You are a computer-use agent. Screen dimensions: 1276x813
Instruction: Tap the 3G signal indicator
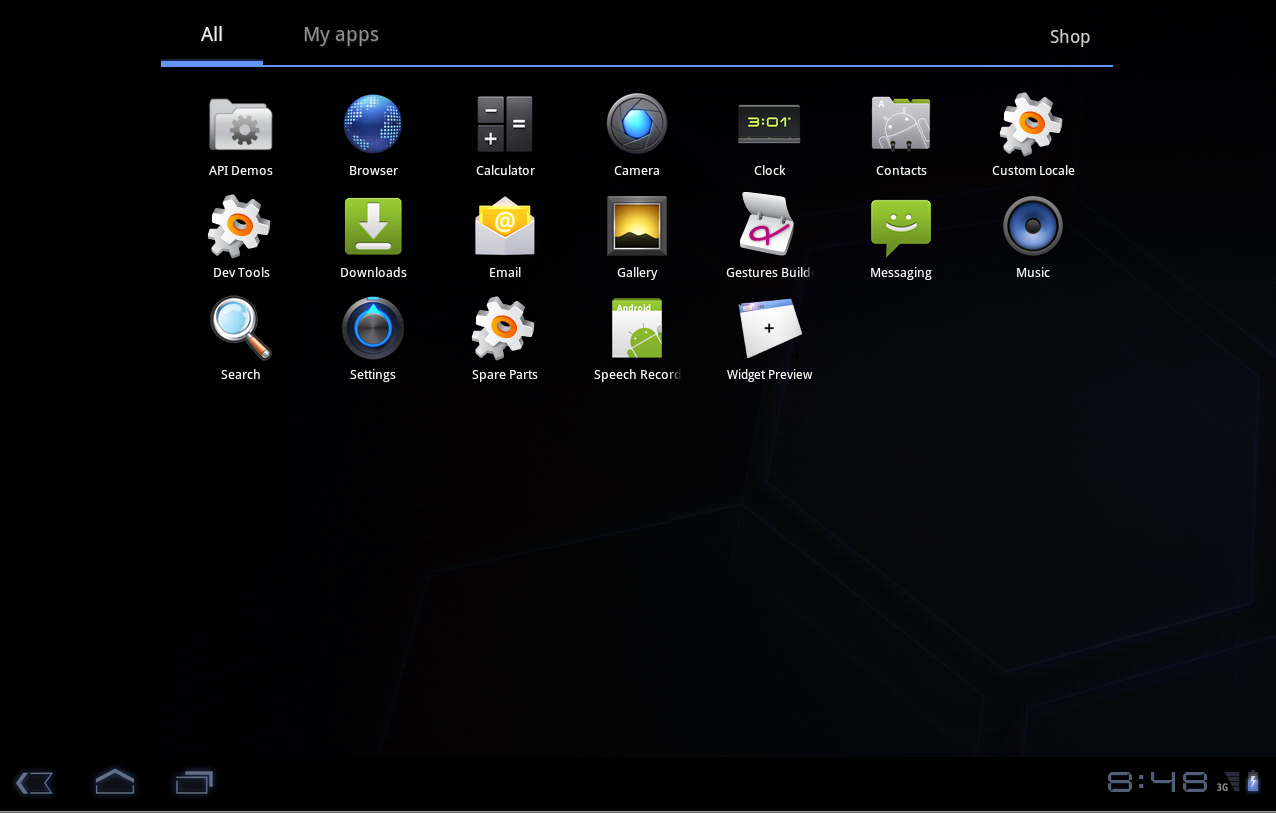click(1228, 782)
